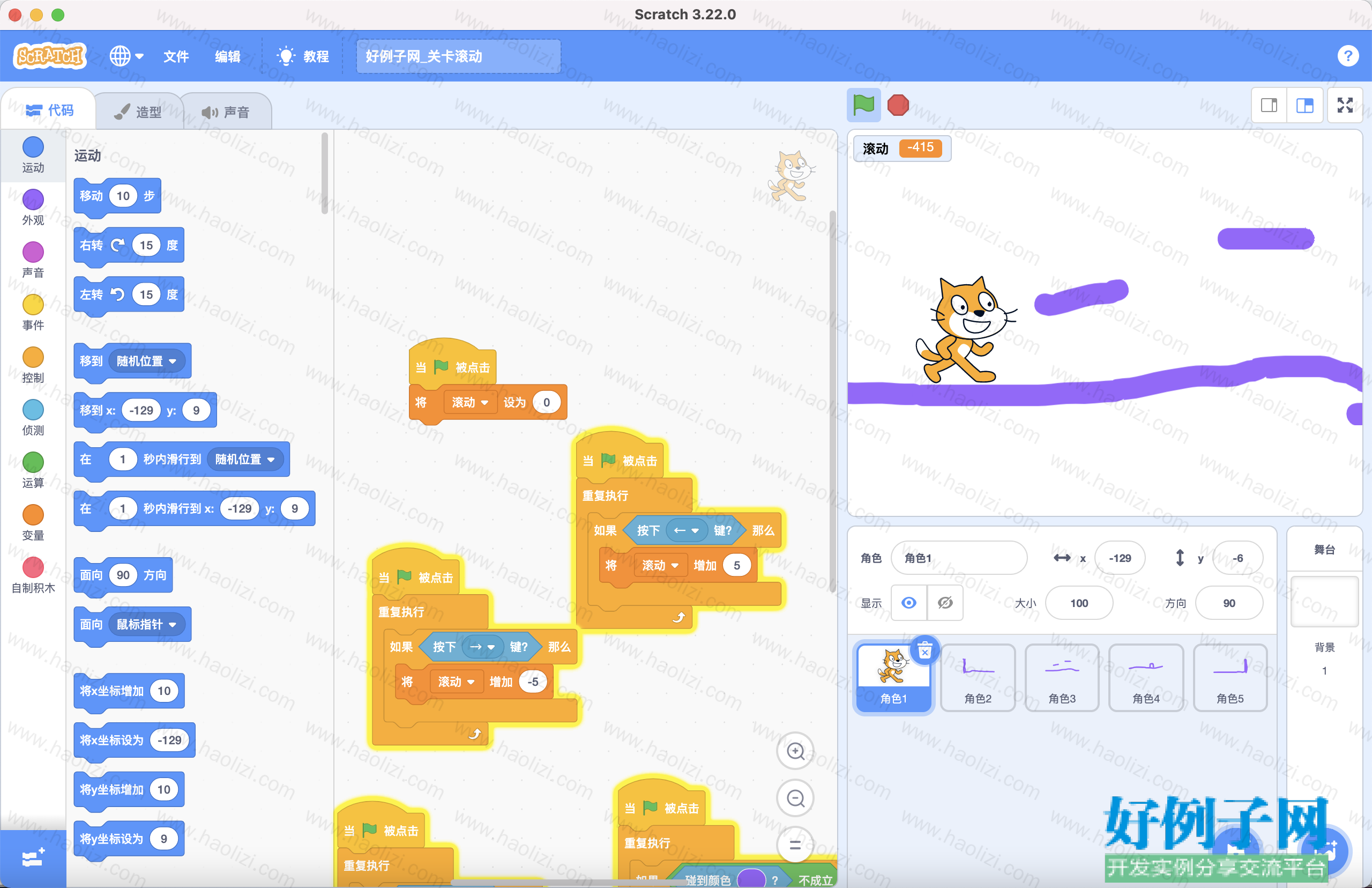Edit the sprite y coordinate field
The image size is (1372, 888).
[x=1237, y=558]
